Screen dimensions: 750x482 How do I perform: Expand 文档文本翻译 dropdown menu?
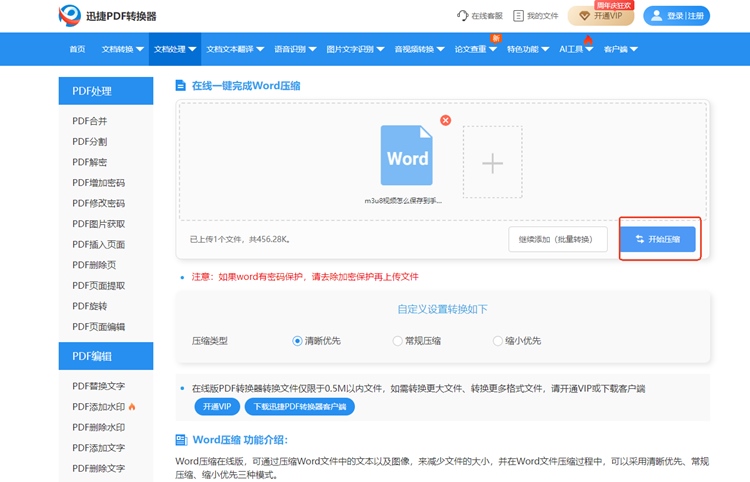tap(235, 49)
